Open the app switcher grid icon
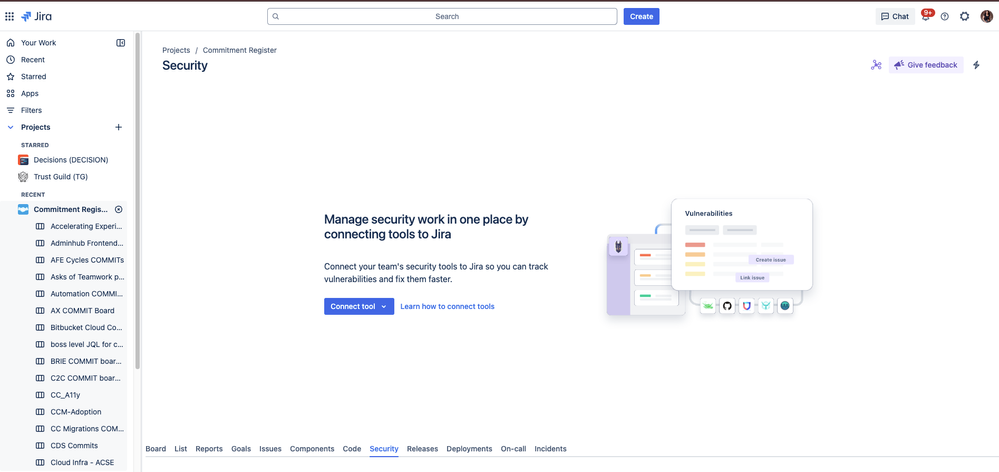 pos(10,17)
